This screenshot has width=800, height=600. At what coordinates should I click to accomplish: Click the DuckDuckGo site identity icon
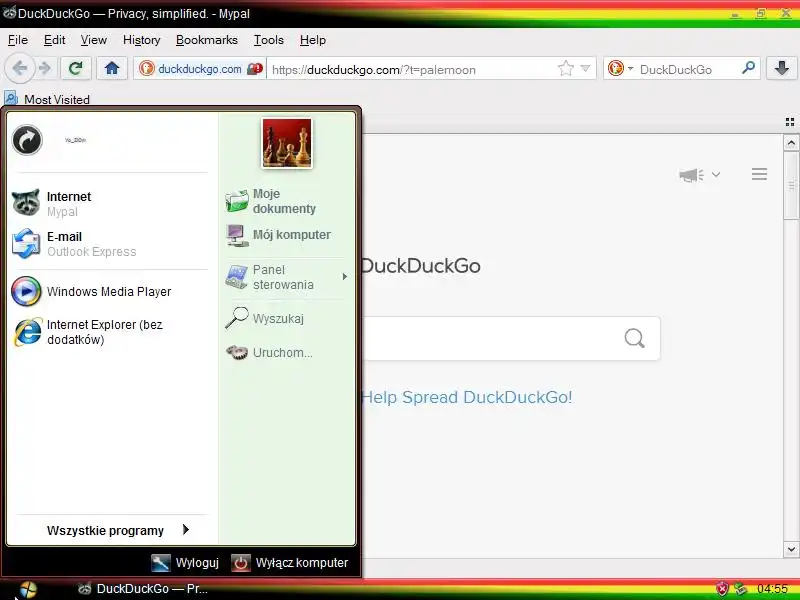pyautogui.click(x=147, y=68)
